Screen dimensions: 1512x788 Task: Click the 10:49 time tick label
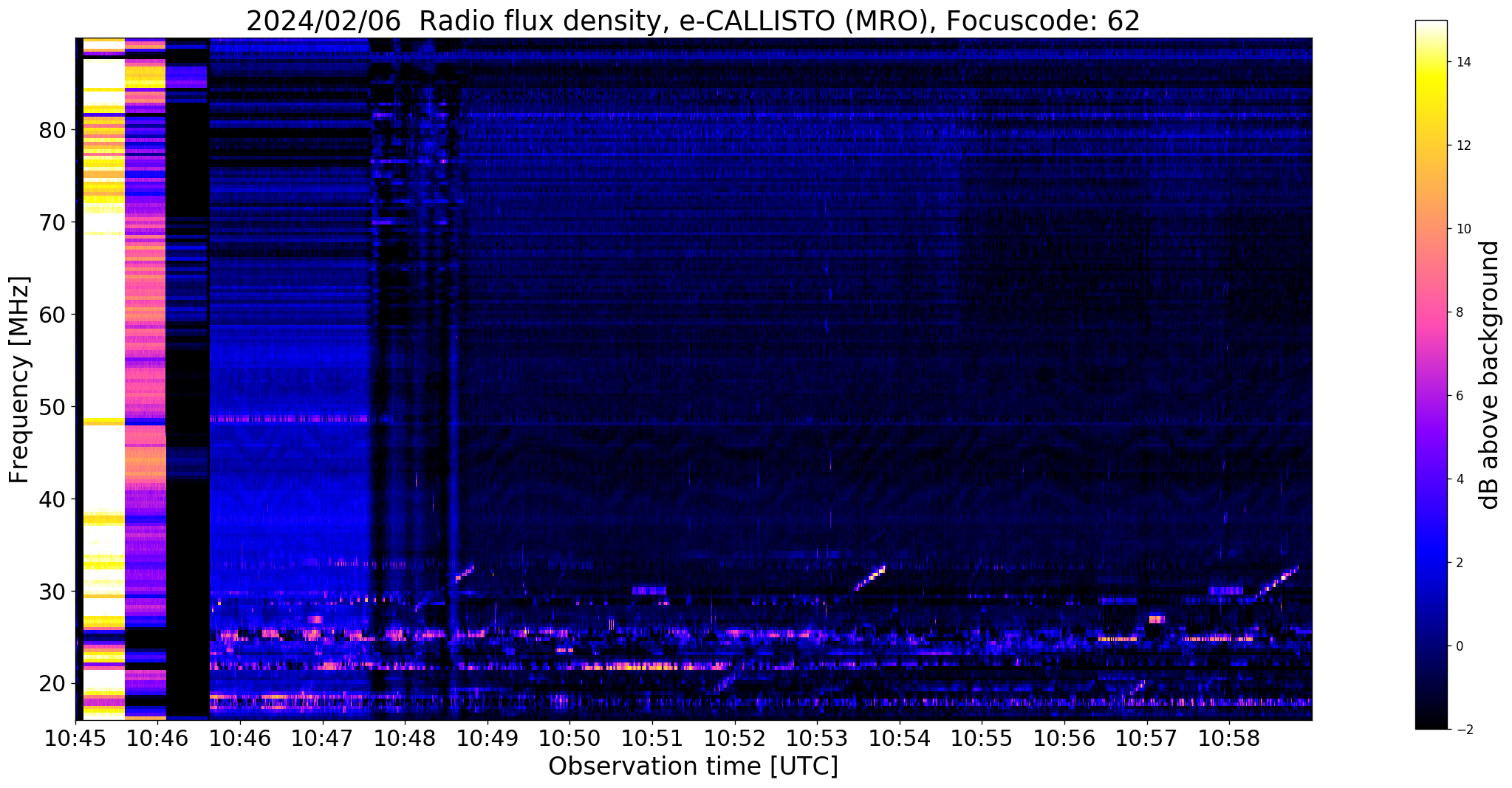click(488, 739)
